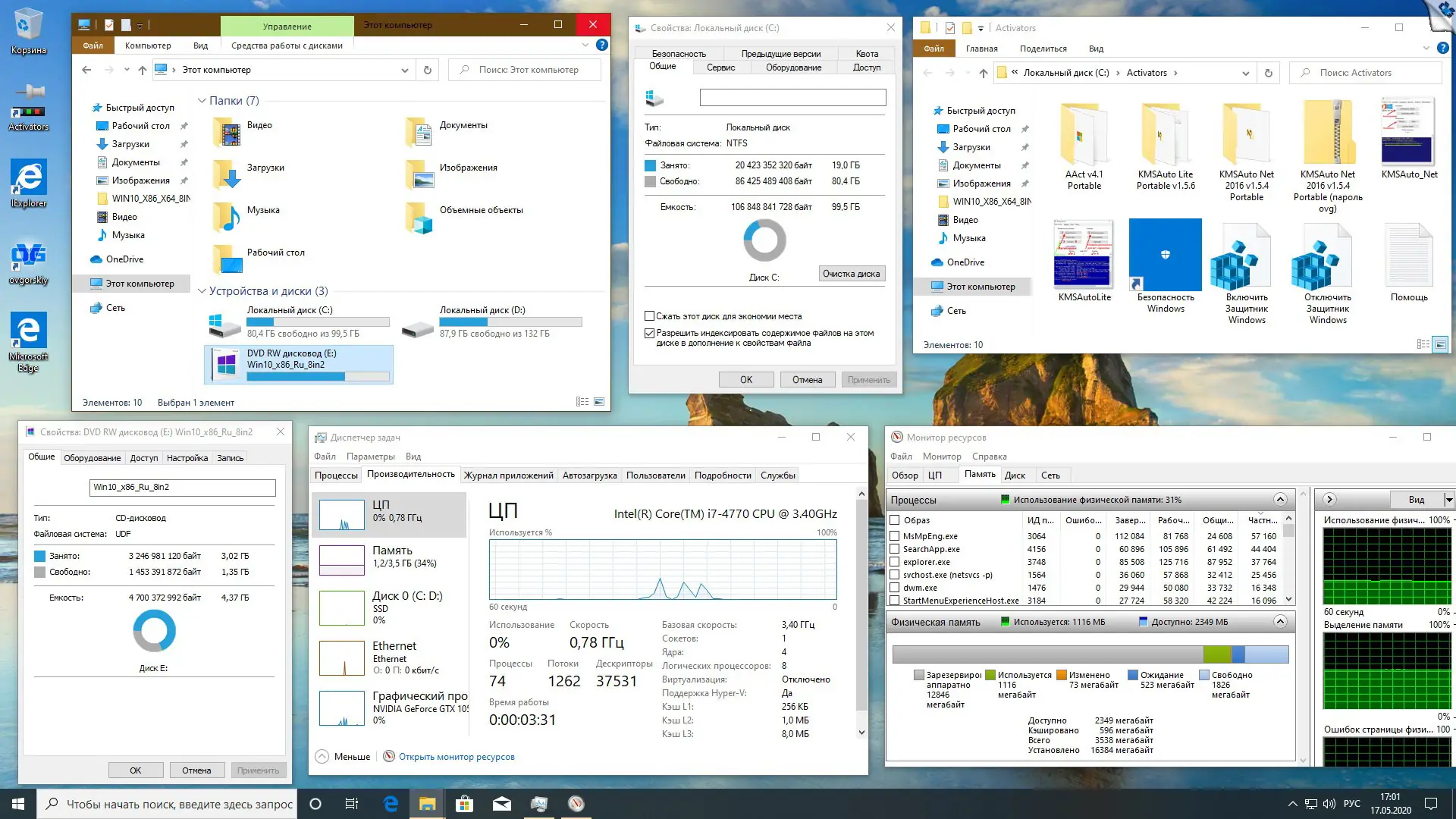The height and width of the screenshot is (819, 1456).
Task: Check the MsMpEng.exe process checkbox
Action: pyautogui.click(x=895, y=536)
